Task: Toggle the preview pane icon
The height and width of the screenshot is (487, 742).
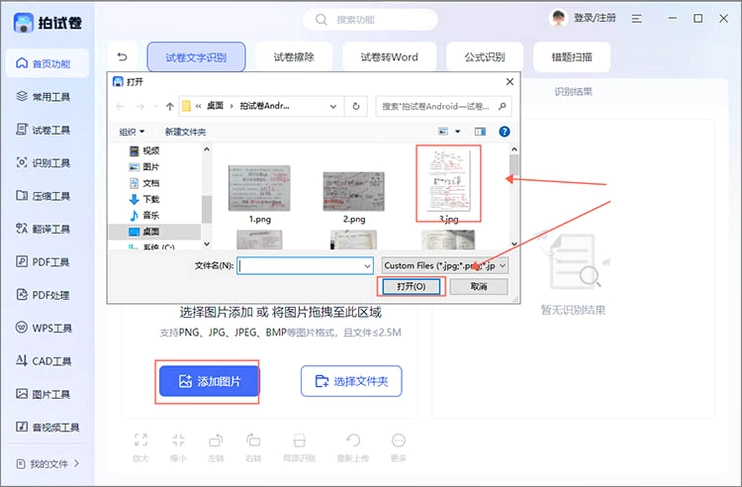Action: point(480,131)
